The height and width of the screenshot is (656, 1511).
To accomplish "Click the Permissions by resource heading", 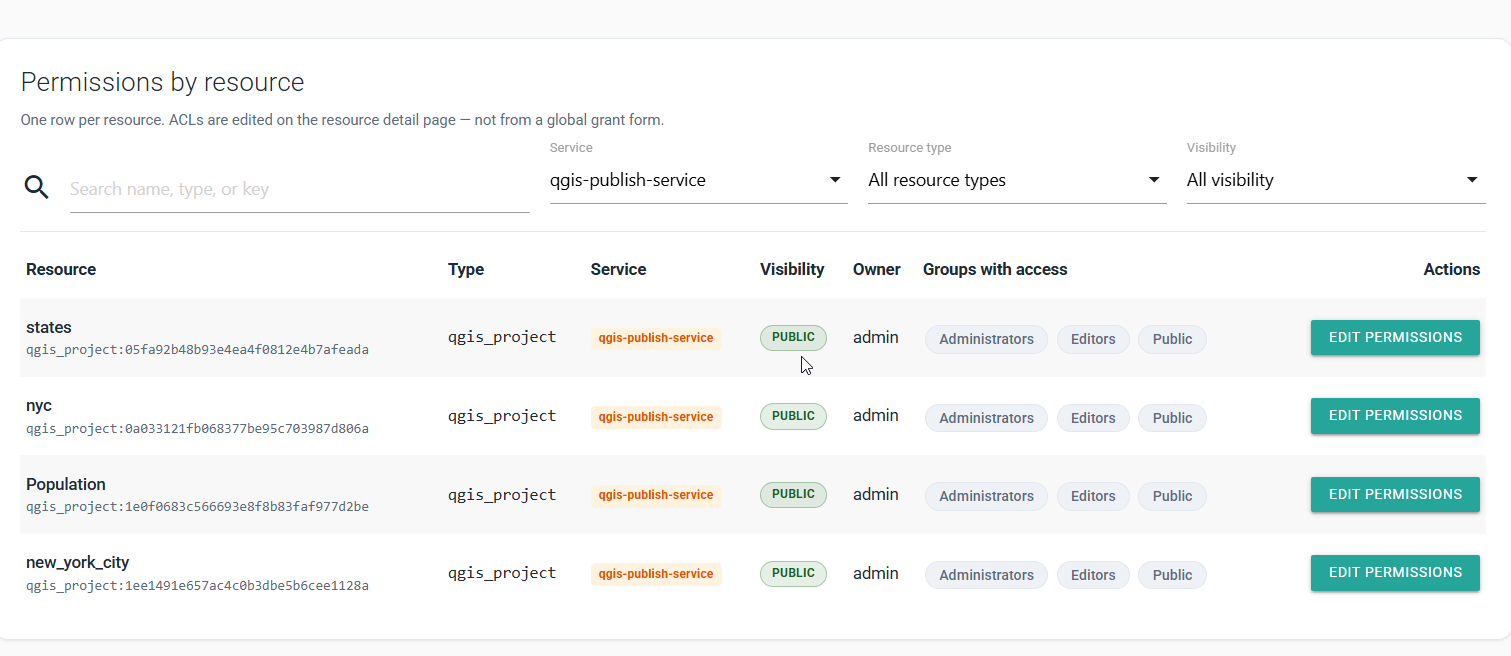I will [x=162, y=82].
